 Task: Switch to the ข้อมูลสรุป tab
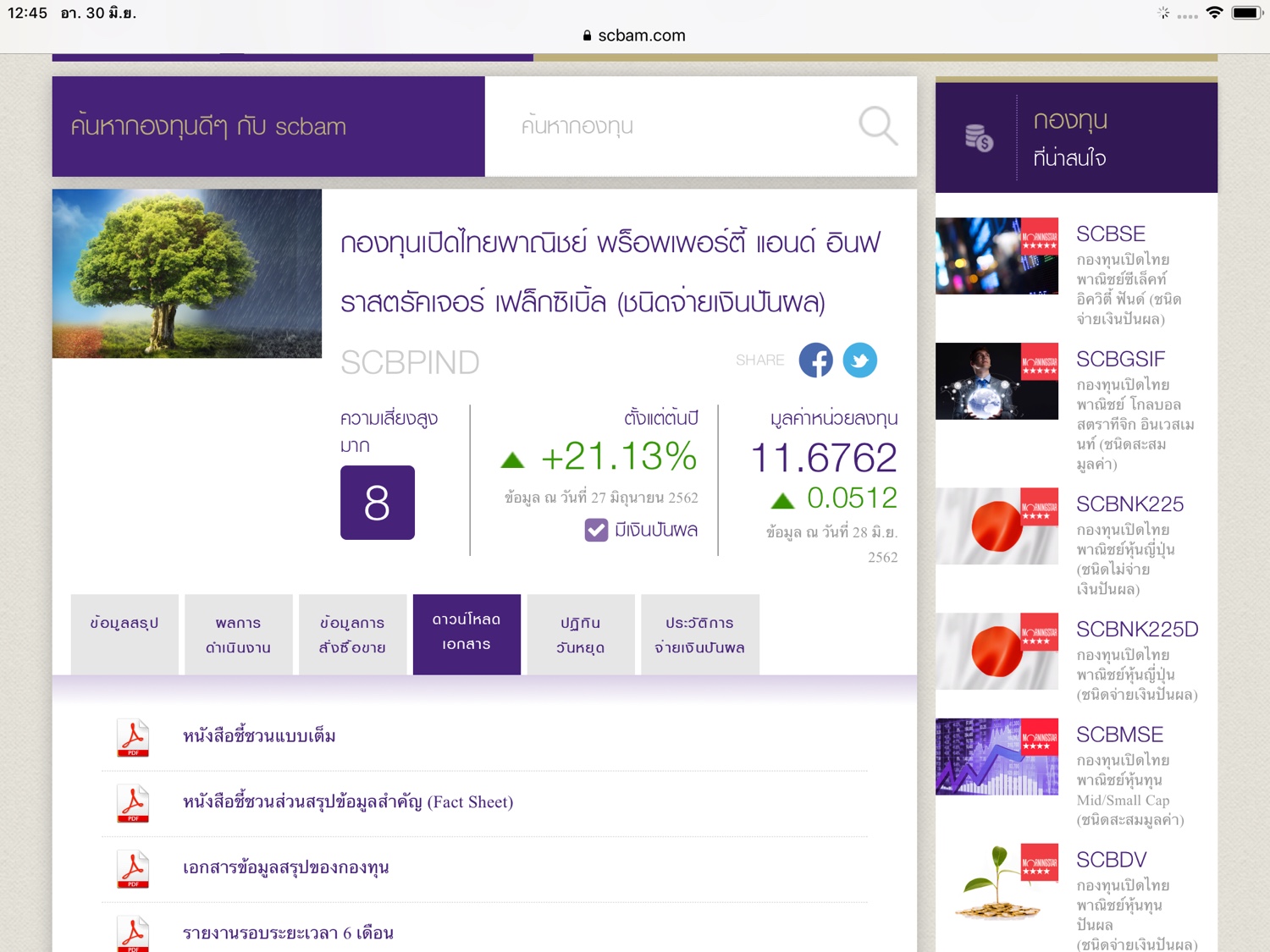point(124,635)
